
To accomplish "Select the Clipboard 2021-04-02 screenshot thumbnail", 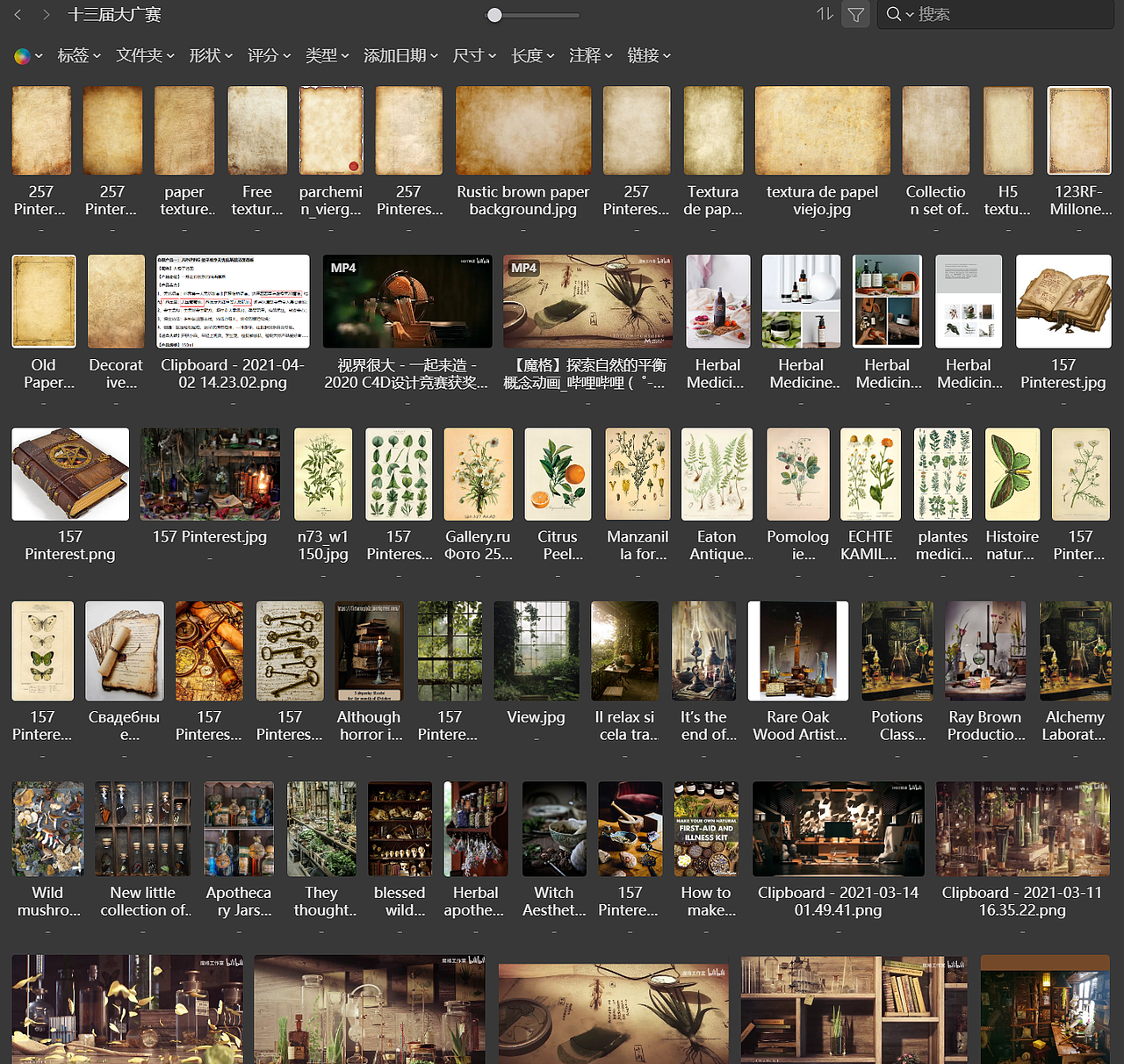I will pos(233,302).
